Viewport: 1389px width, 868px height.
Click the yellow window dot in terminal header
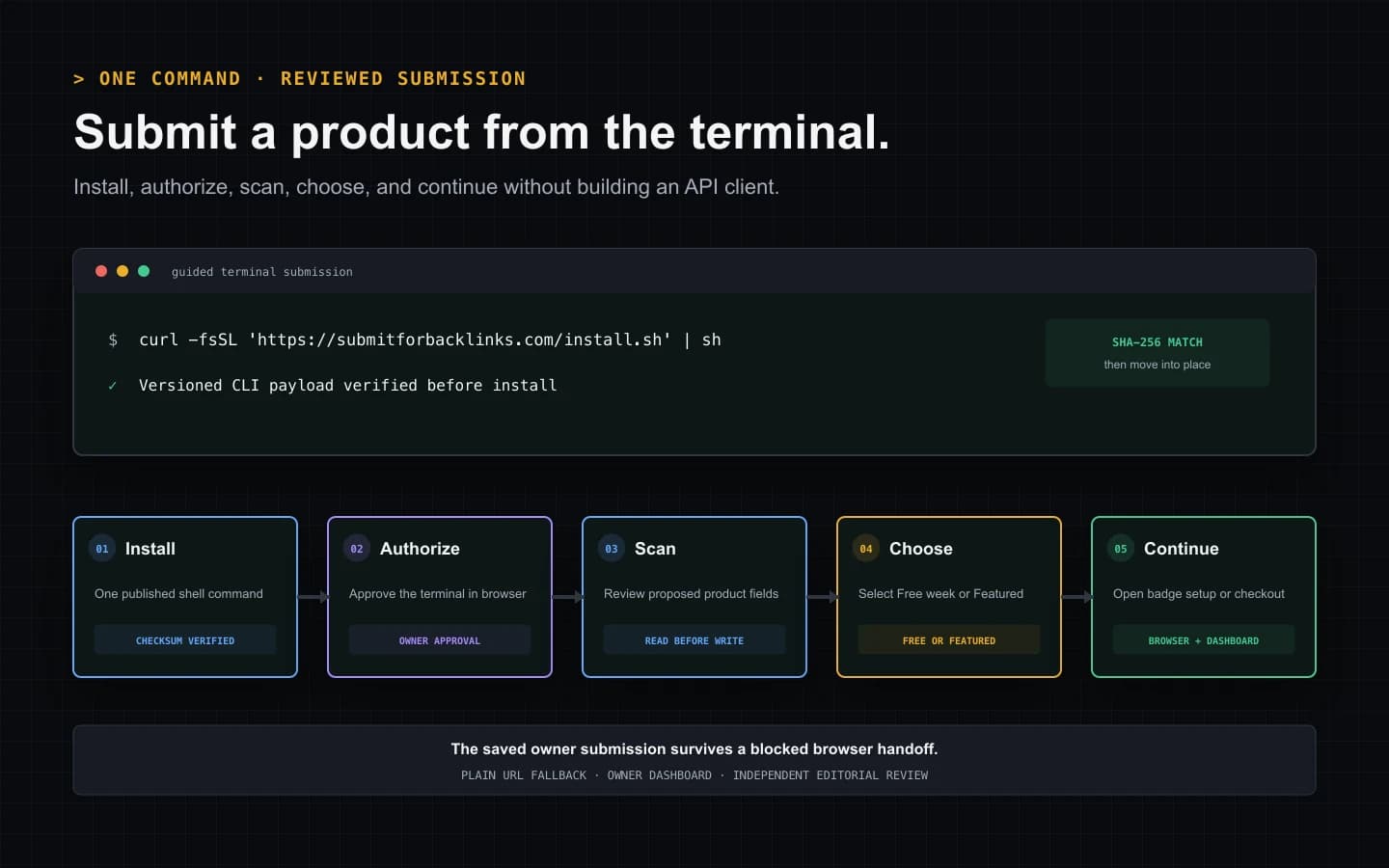(123, 271)
